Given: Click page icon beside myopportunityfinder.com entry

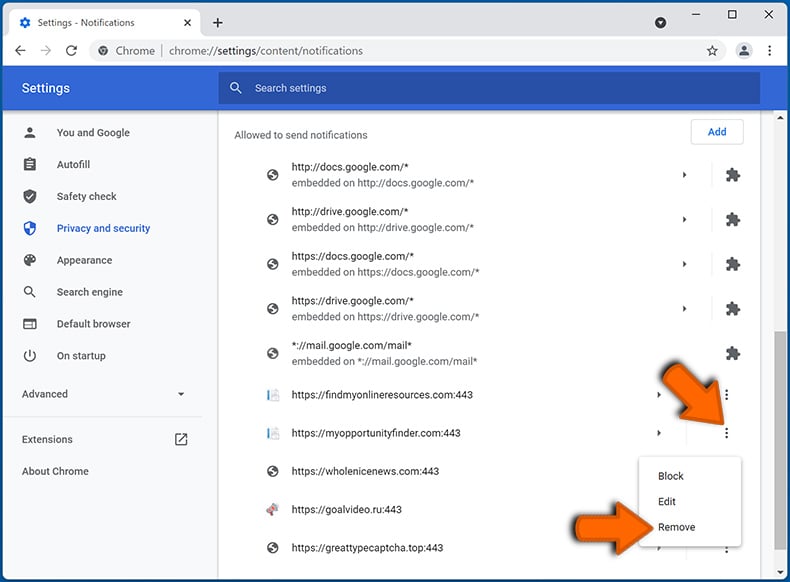Looking at the screenshot, I should click(x=273, y=433).
